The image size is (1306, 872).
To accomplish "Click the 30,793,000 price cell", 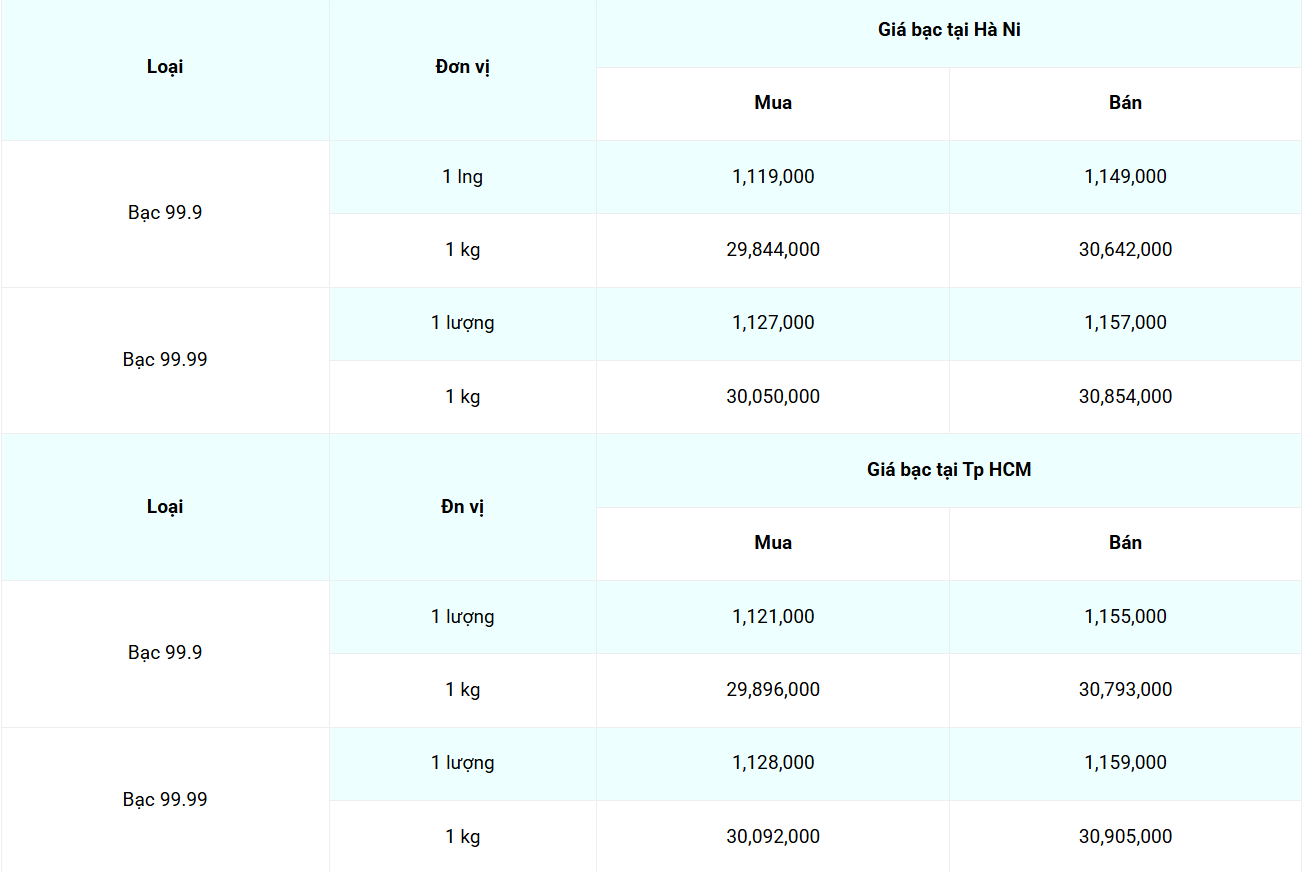I will pos(1125,690).
